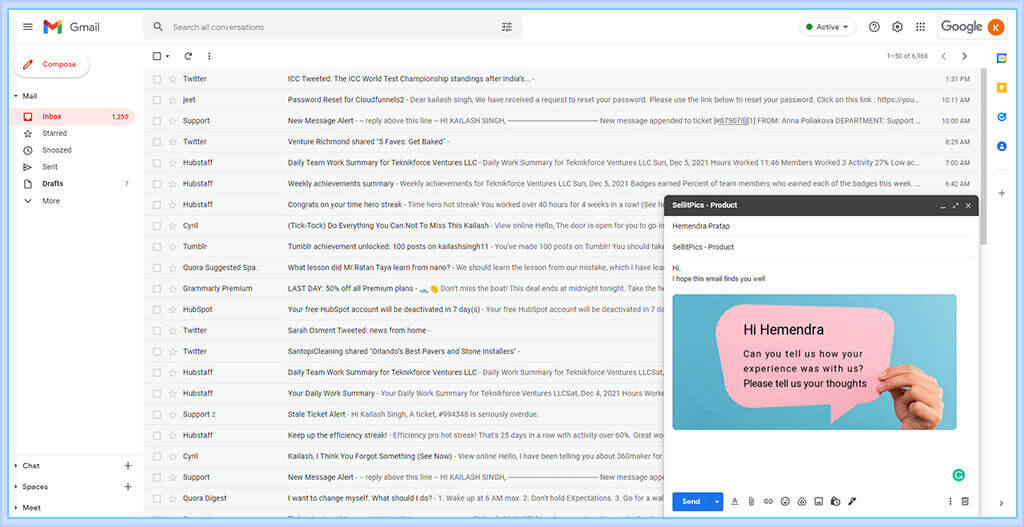Open the Google apps grid
This screenshot has height=527, width=1024.
coord(920,27)
